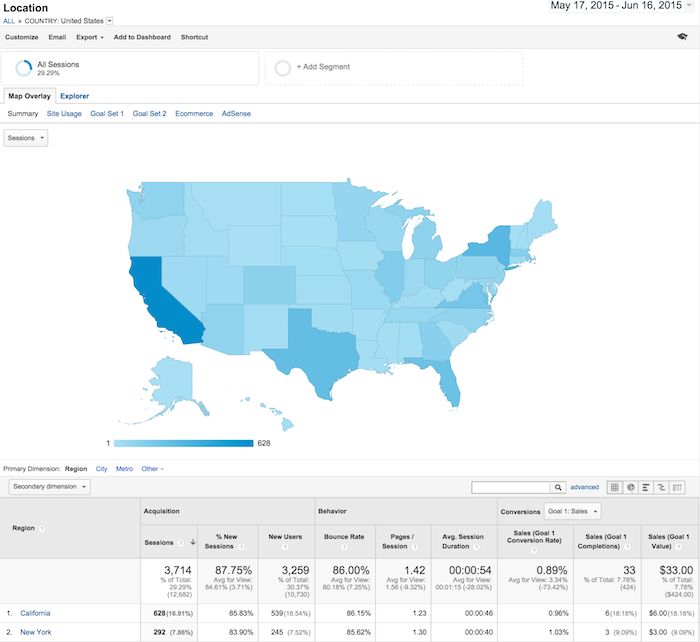Expand the Secondary dimension dropdown

click(49, 487)
